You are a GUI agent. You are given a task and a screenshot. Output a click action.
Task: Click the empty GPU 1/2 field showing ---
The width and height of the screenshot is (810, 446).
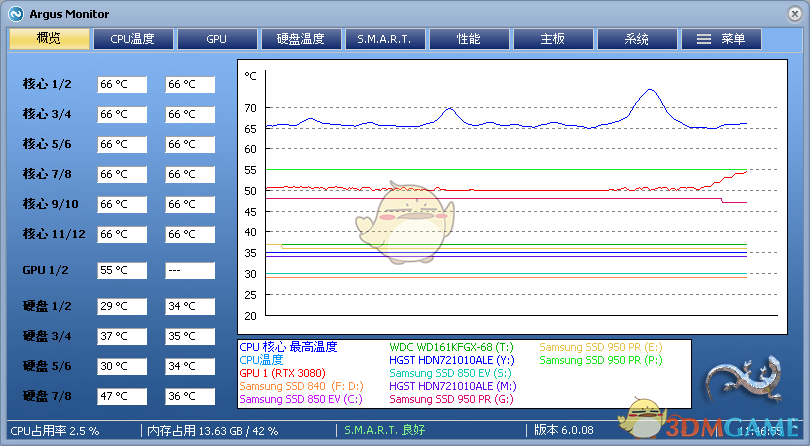[x=190, y=270]
